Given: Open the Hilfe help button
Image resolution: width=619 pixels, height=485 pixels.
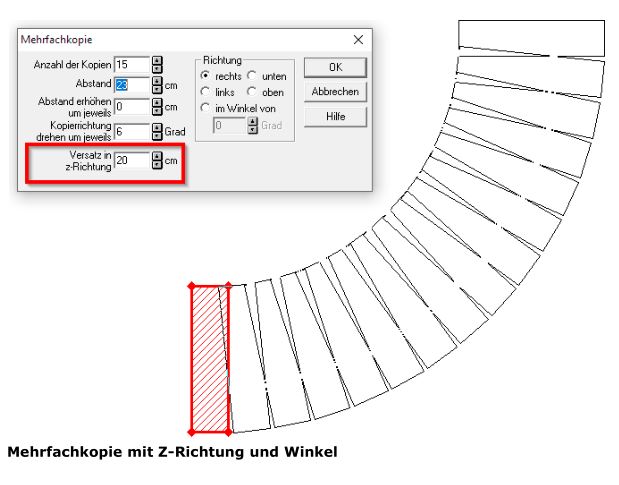Looking at the screenshot, I should 335,116.
